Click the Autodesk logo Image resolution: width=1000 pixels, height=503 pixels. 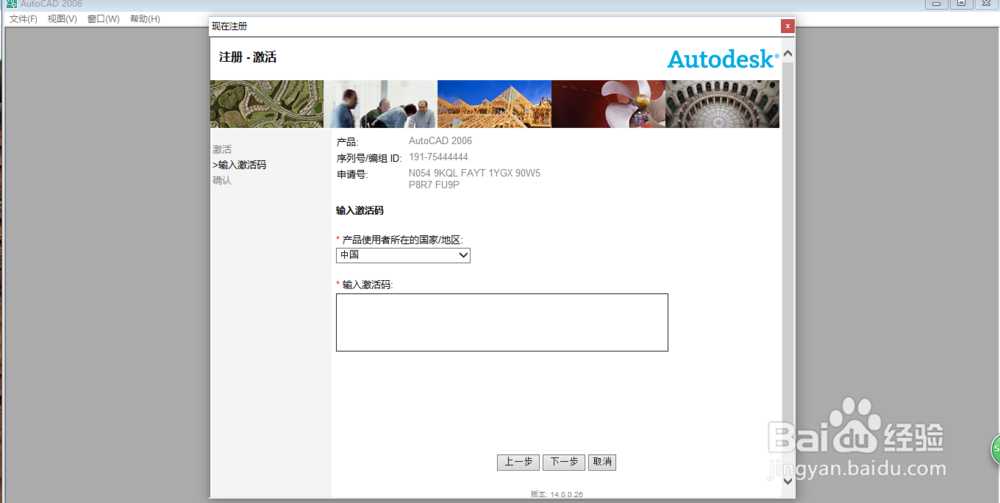(723, 59)
